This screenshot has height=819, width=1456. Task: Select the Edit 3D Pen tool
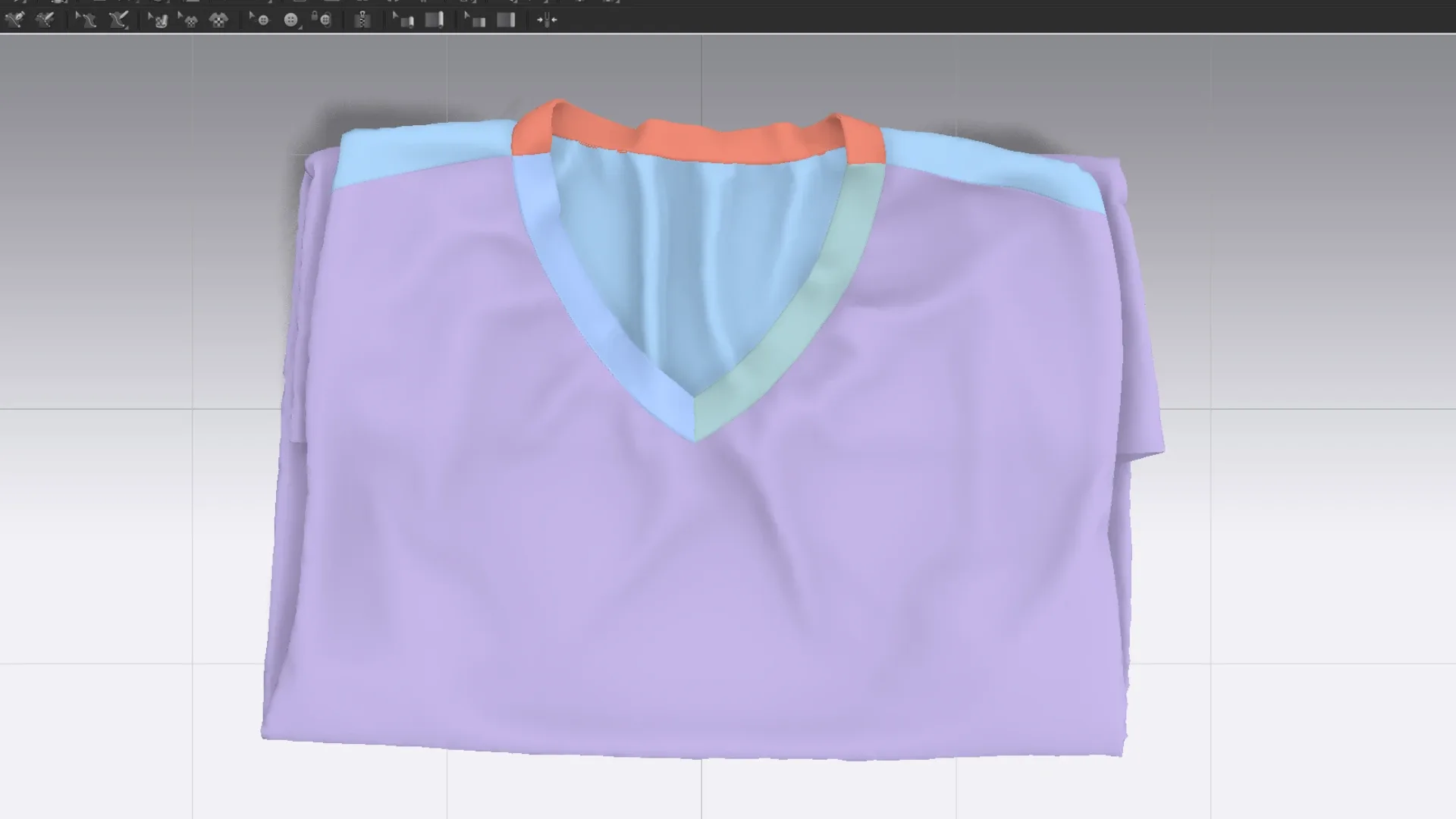(45, 20)
